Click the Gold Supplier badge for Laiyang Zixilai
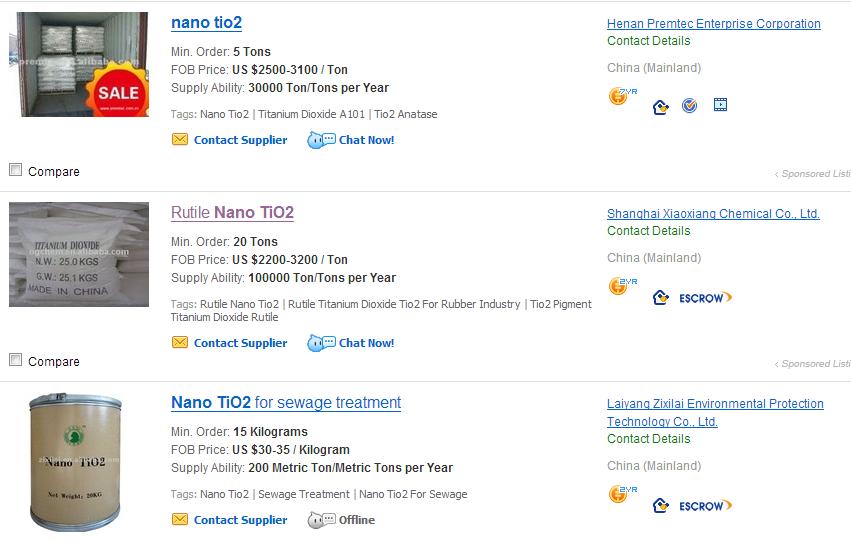 coord(622,494)
